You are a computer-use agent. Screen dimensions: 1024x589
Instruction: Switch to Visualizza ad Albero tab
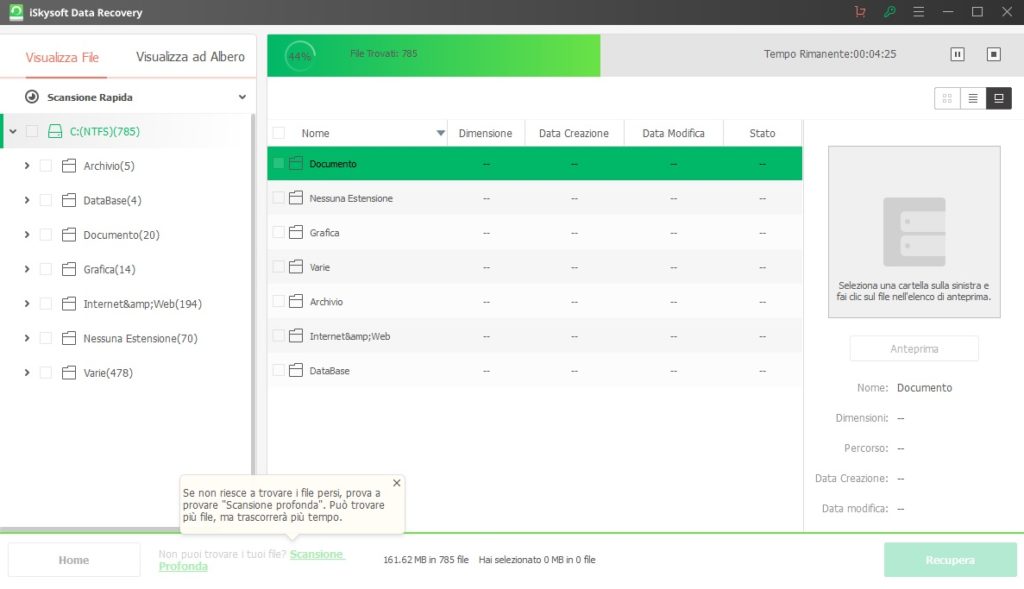(x=190, y=57)
